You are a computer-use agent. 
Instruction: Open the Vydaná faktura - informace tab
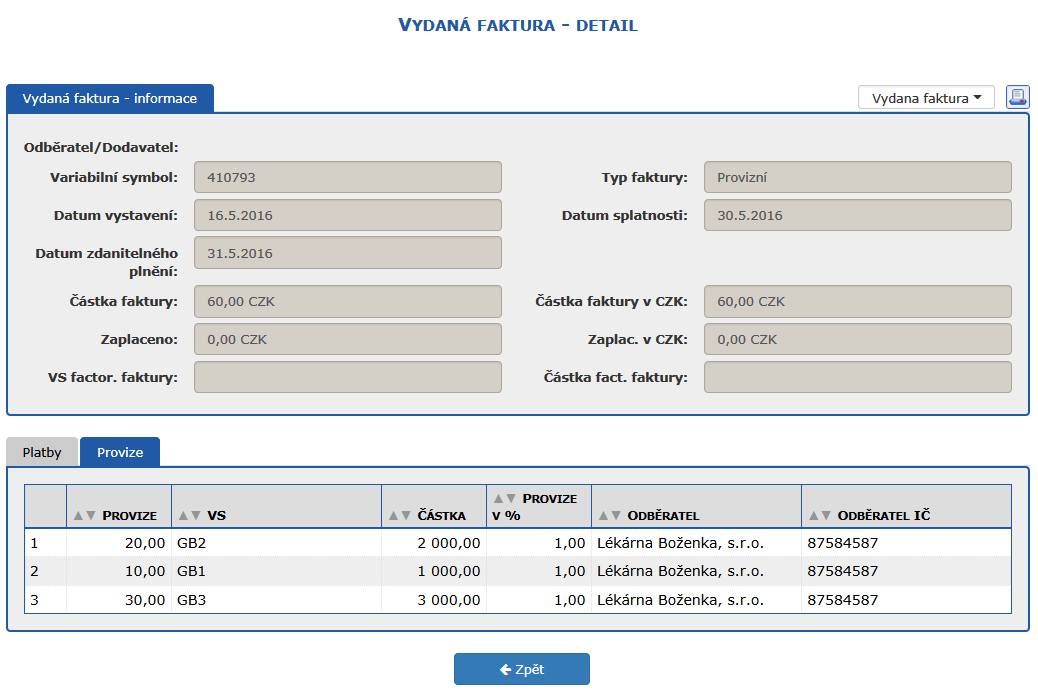pyautogui.click(x=110, y=99)
